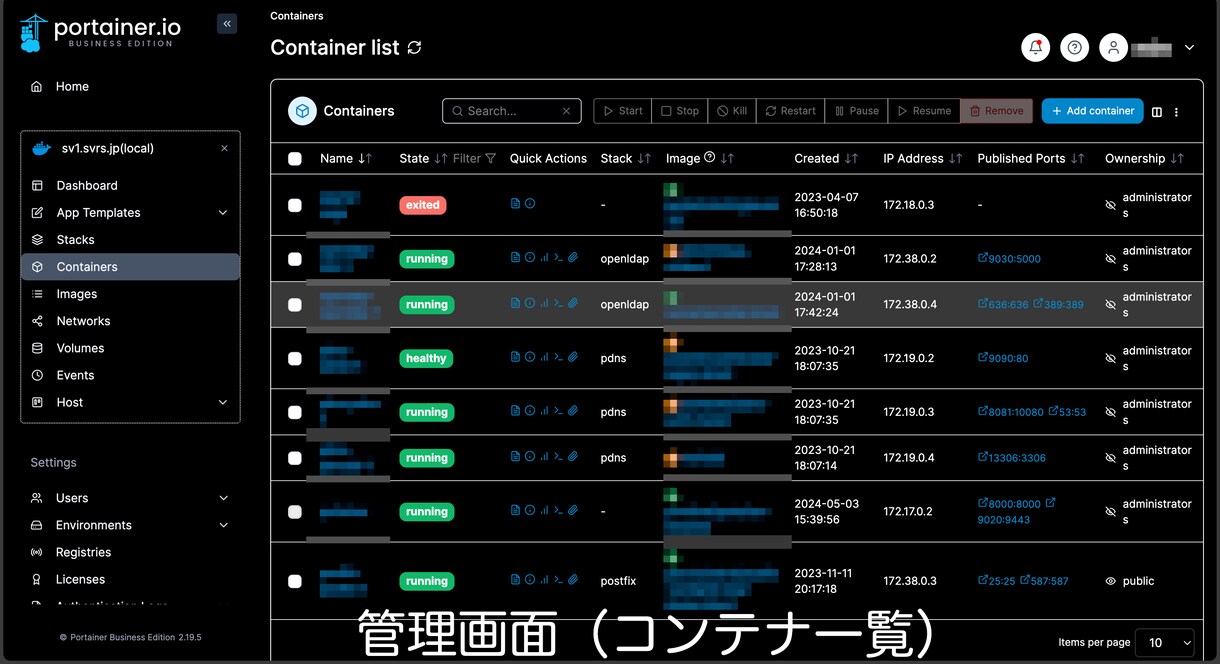Expand the Users settings submenu
1220x664 pixels.
(223, 498)
